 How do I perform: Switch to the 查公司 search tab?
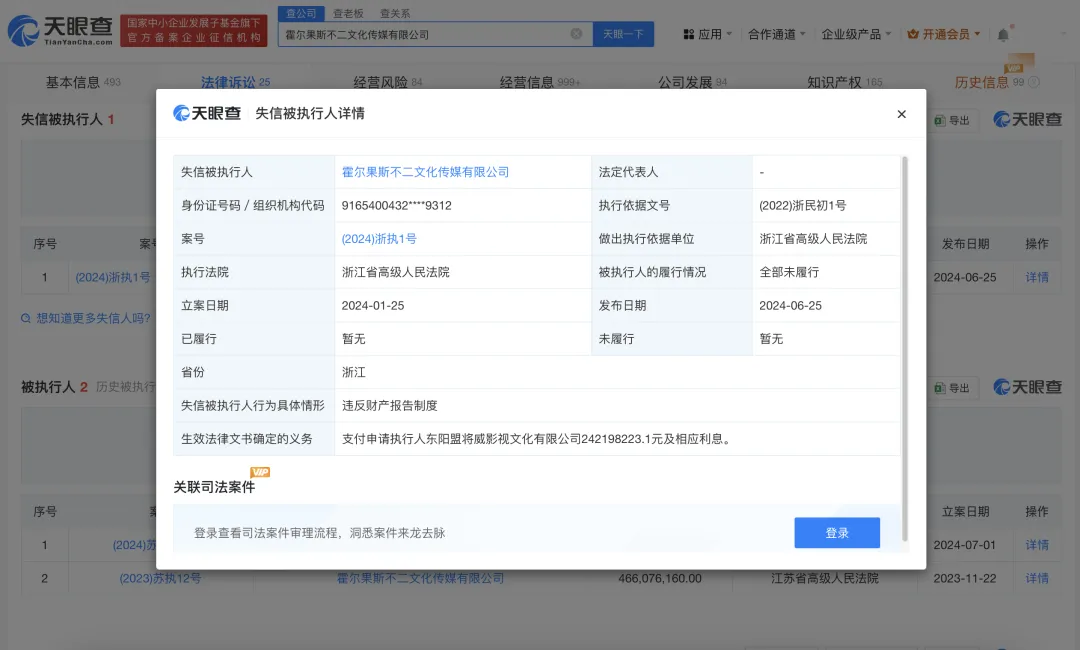[x=301, y=13]
